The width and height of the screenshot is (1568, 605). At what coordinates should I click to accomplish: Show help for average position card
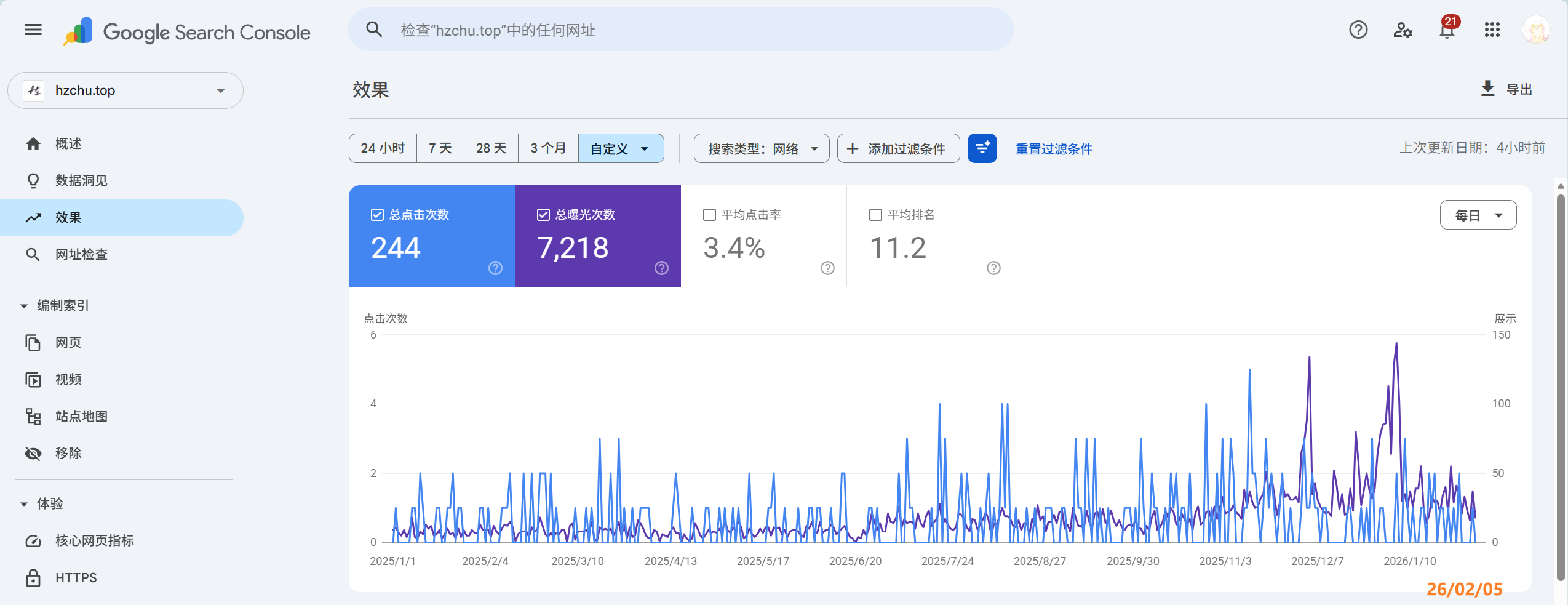pyautogui.click(x=993, y=268)
